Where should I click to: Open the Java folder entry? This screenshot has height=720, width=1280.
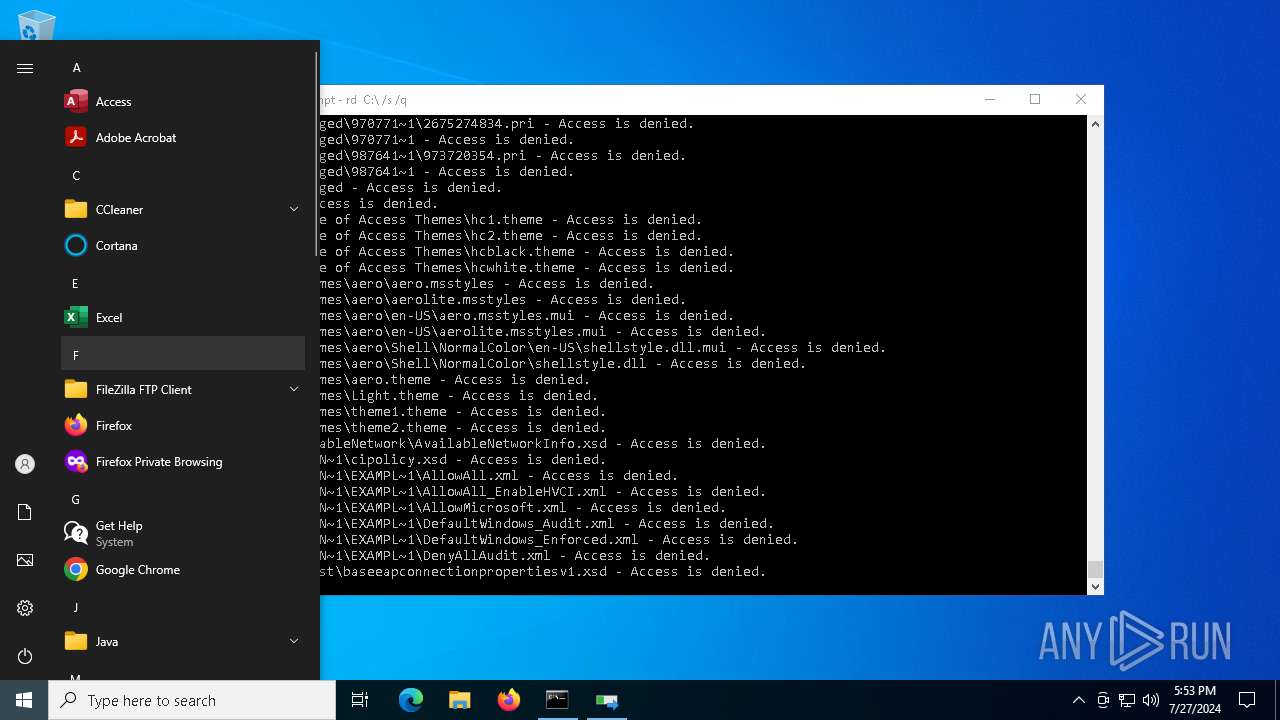[x=183, y=642]
